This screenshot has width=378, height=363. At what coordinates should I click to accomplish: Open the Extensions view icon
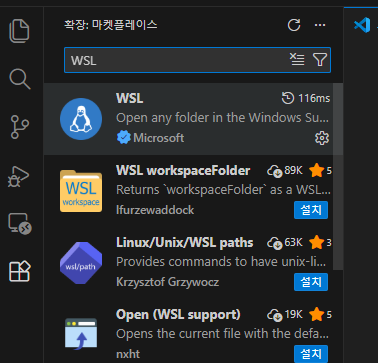(20, 271)
